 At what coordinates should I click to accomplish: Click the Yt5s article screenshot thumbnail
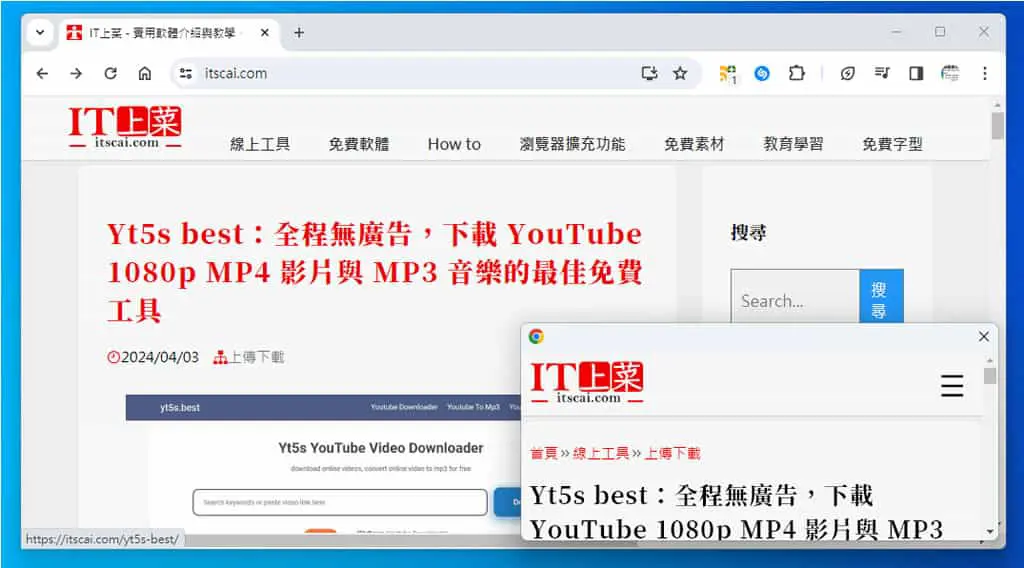(323, 464)
